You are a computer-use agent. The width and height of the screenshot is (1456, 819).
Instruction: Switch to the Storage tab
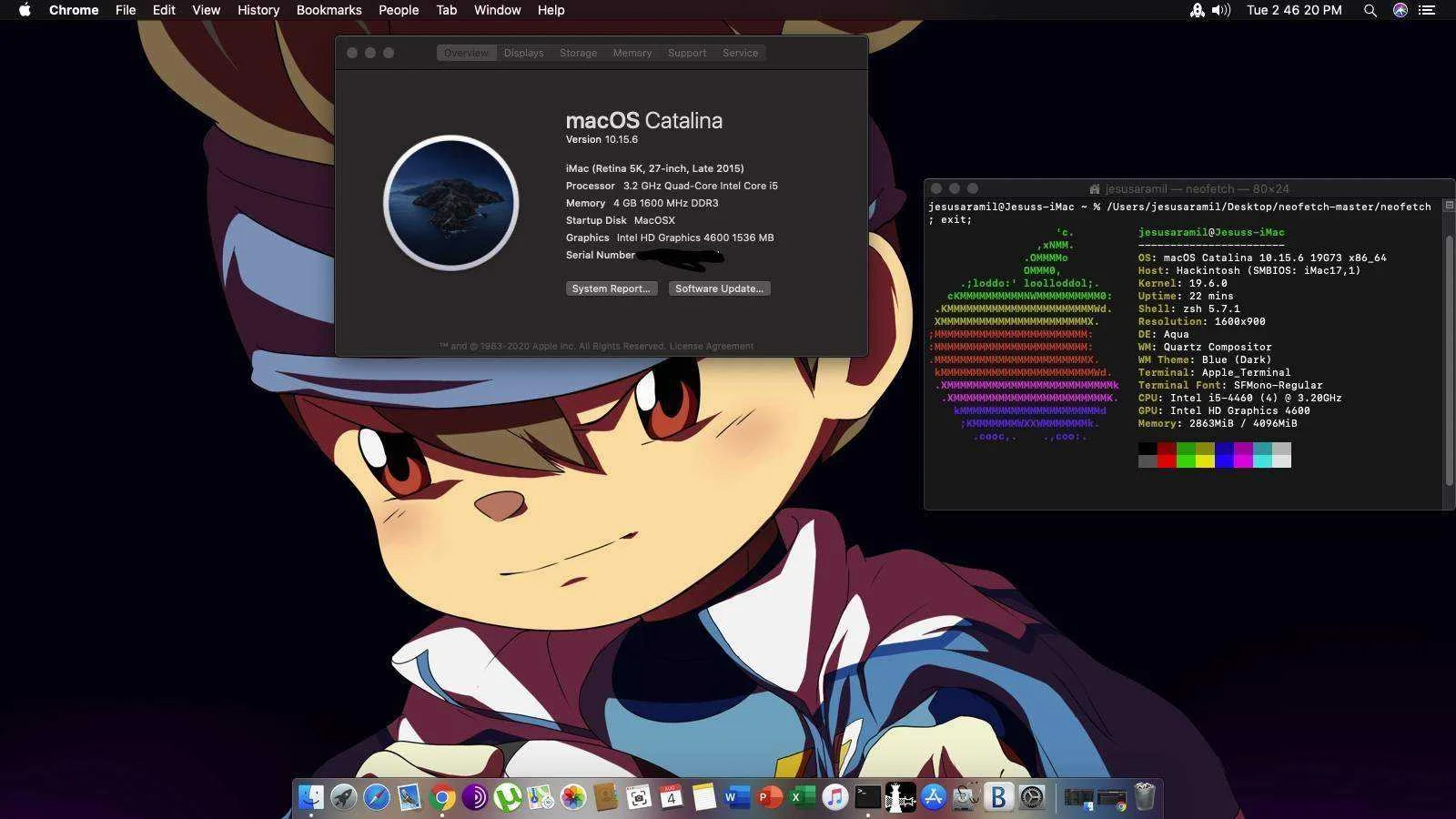click(578, 53)
